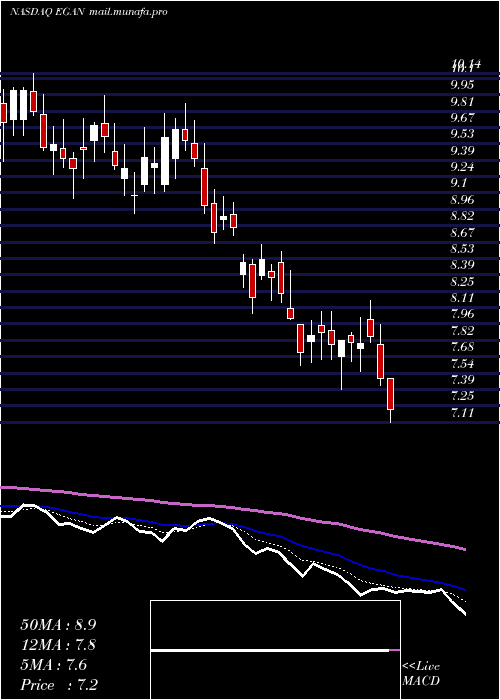Select the 7.68 price axis label

pos(463,347)
